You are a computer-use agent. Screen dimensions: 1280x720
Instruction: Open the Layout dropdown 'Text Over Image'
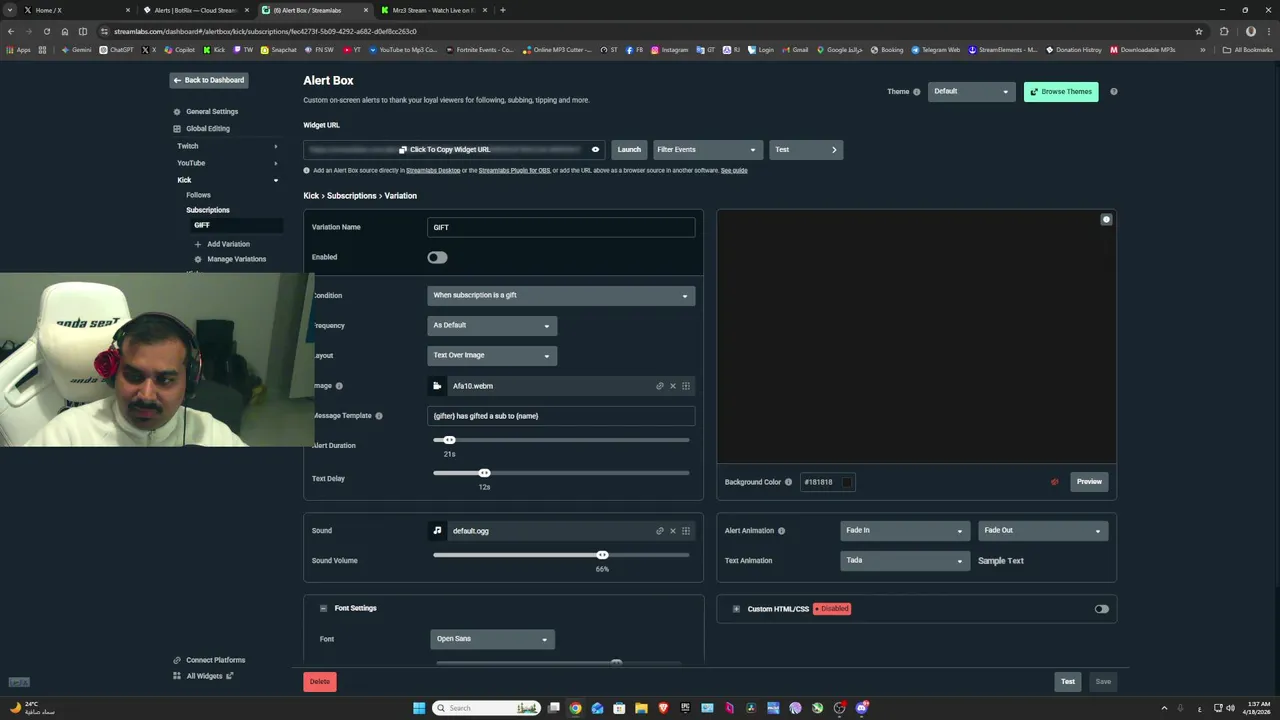pyautogui.click(x=492, y=355)
